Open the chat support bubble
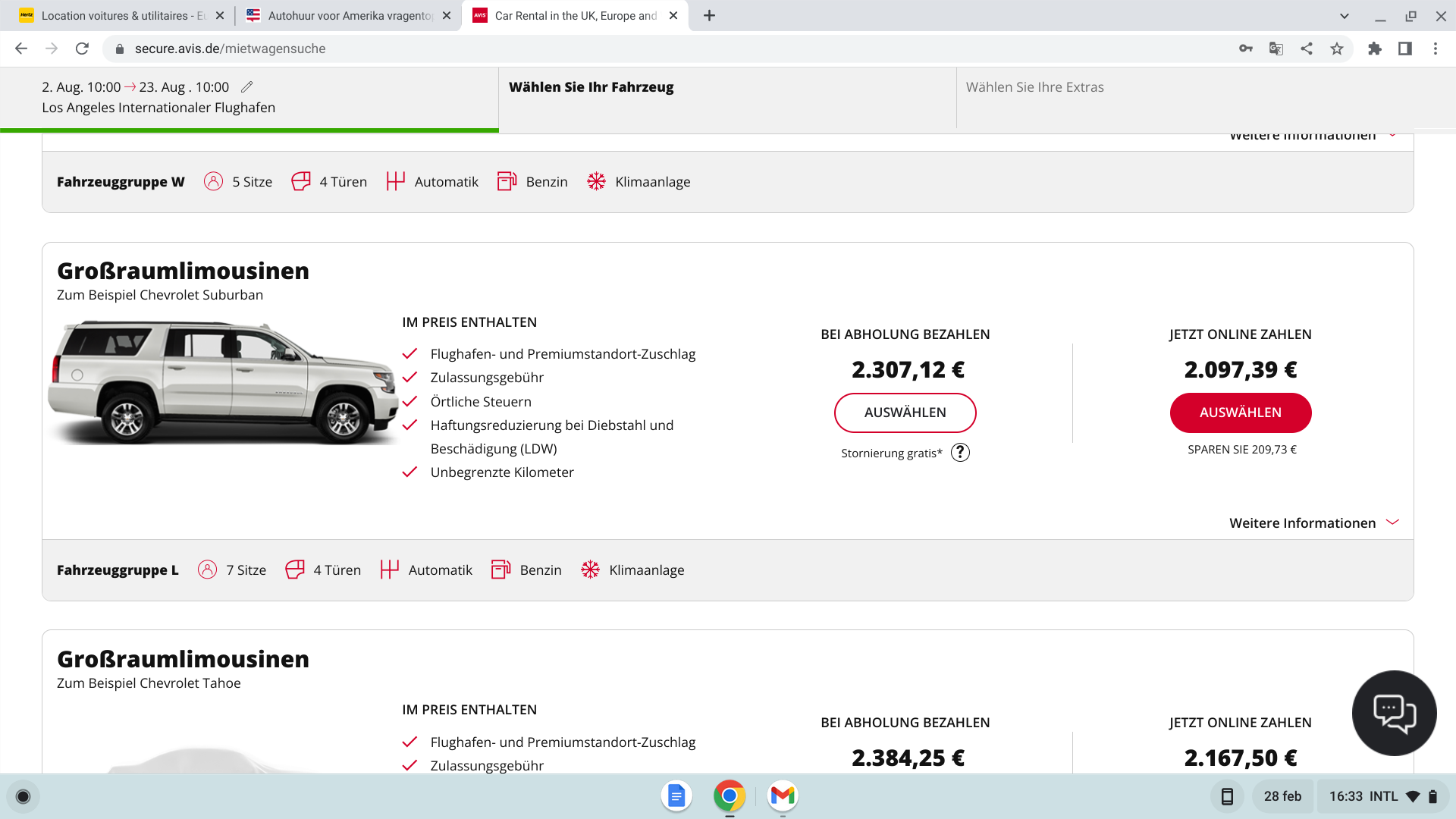Viewport: 1456px width, 819px height. [x=1394, y=713]
